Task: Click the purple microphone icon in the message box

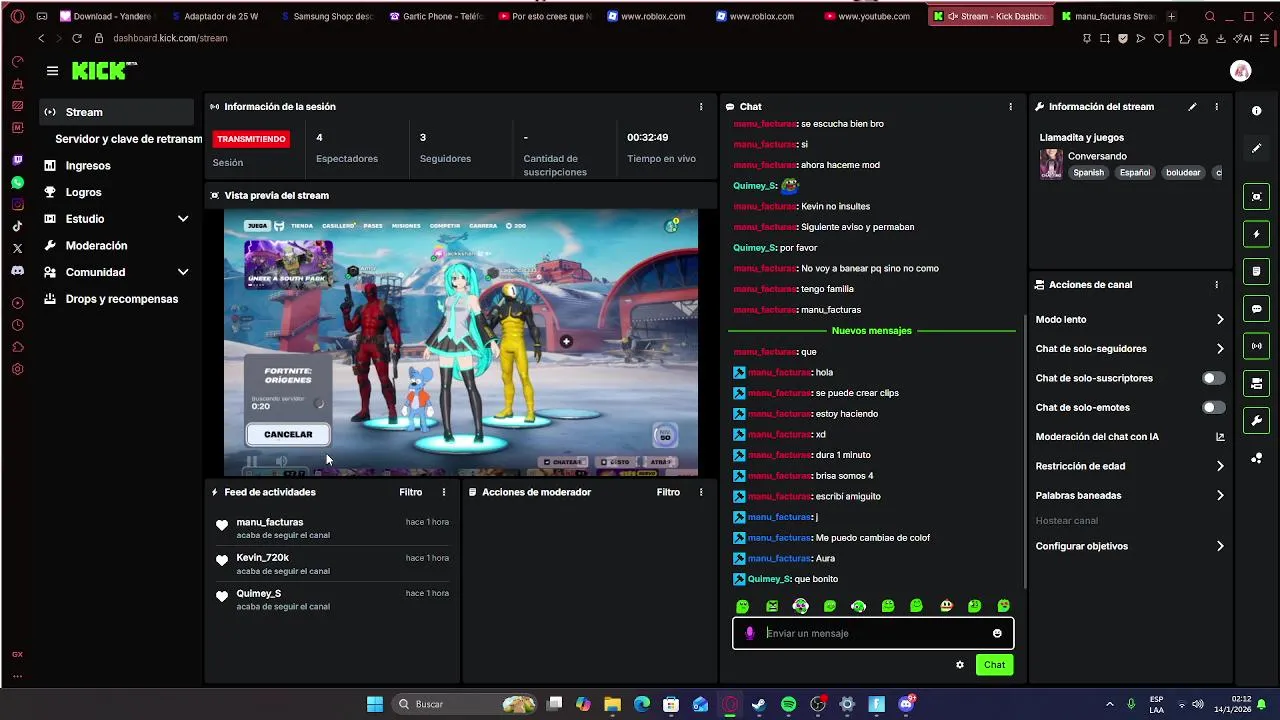Action: 750,633
